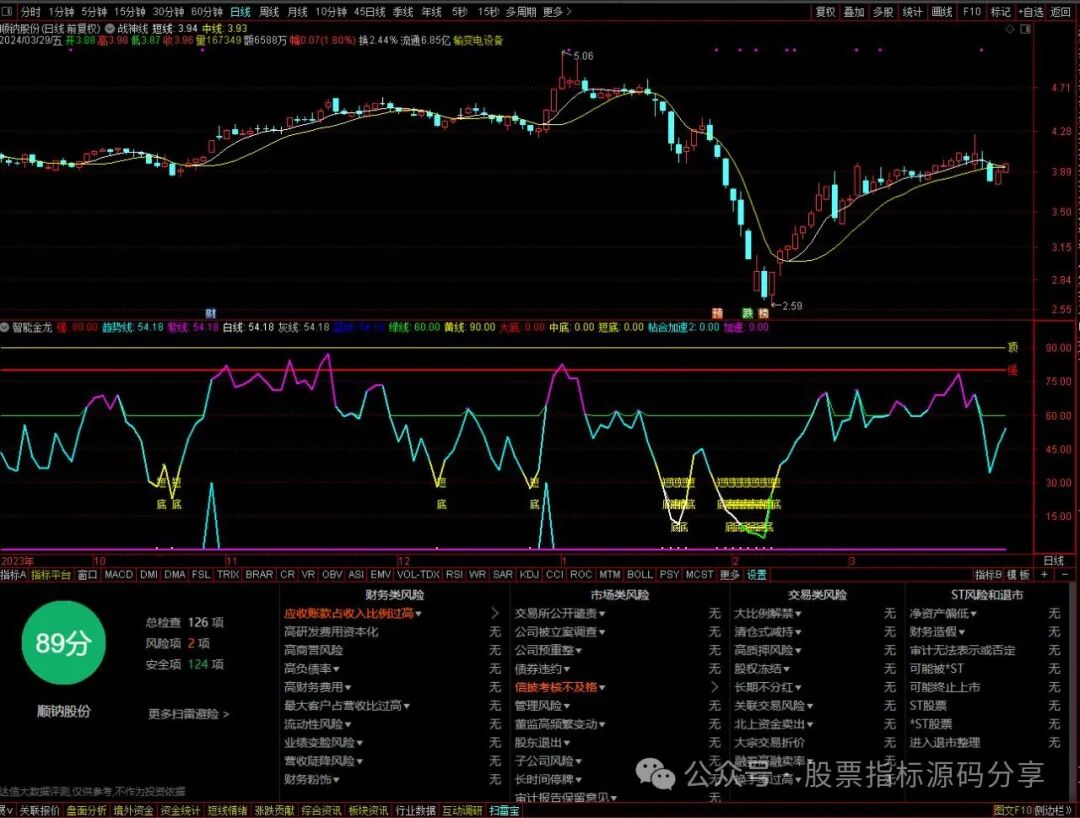Click 图文F10 in bottom bar
Viewport: 1080px width, 818px height.
(x=1012, y=811)
